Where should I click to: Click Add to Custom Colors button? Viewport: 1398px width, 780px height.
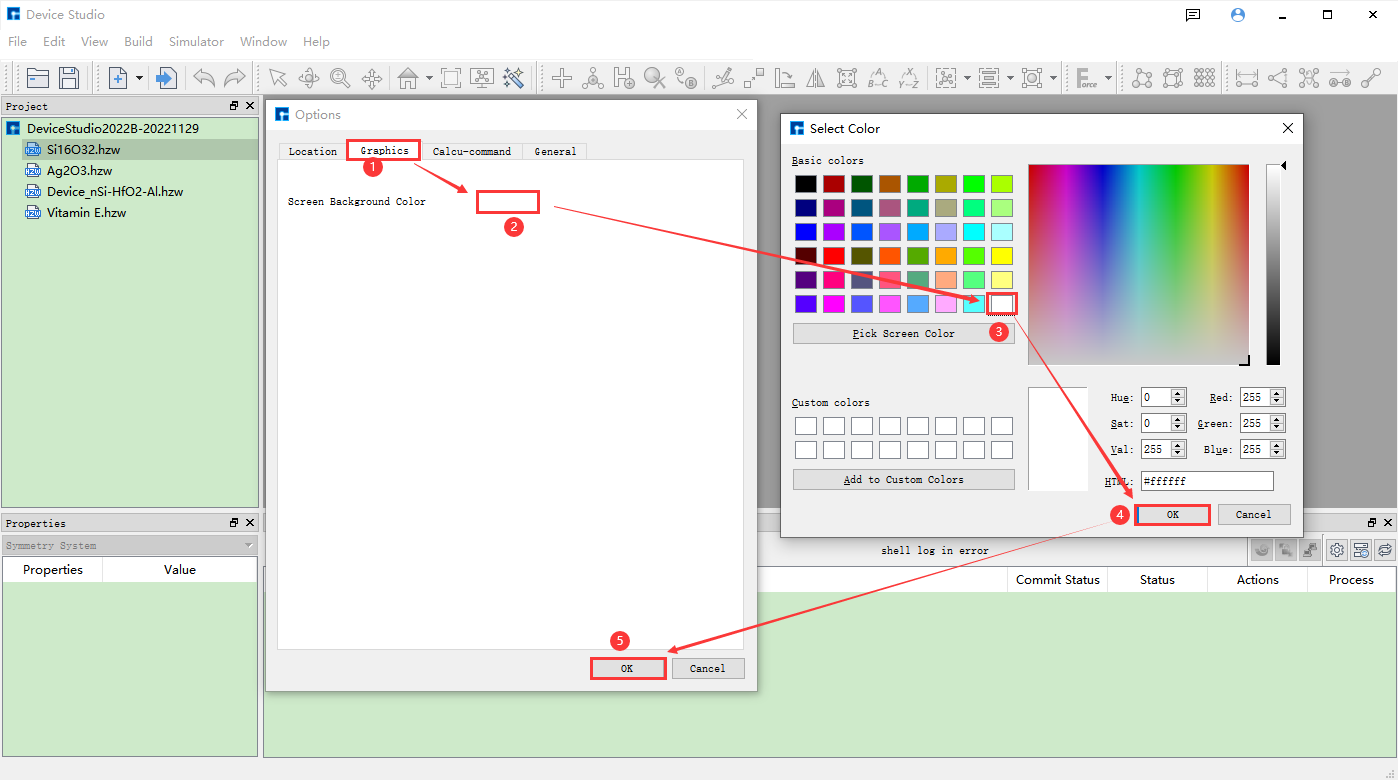tap(903, 480)
